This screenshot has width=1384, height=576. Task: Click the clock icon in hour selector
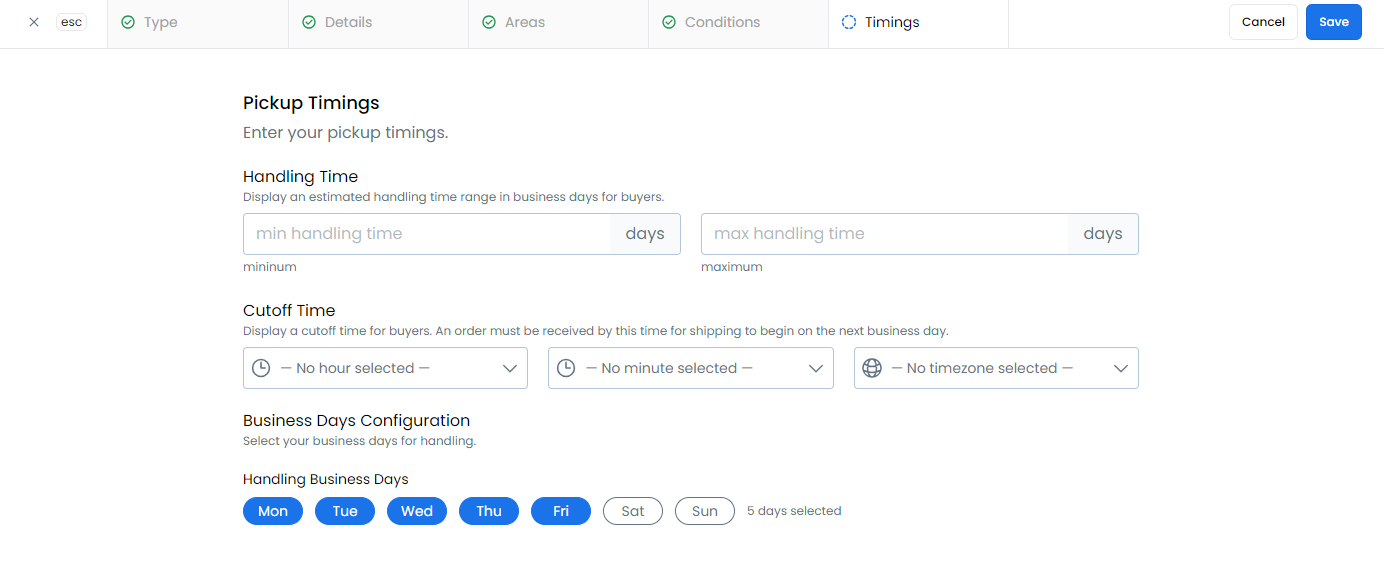(261, 368)
